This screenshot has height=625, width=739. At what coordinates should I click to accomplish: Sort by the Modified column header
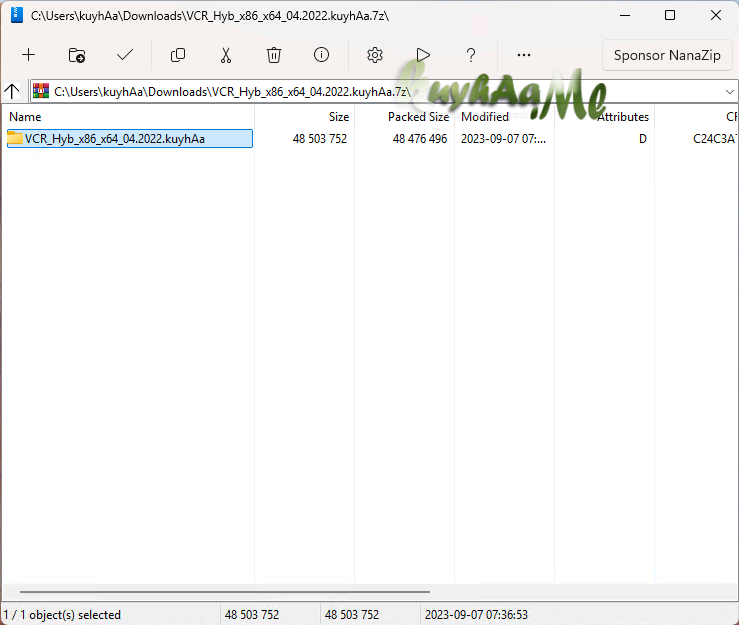point(504,117)
